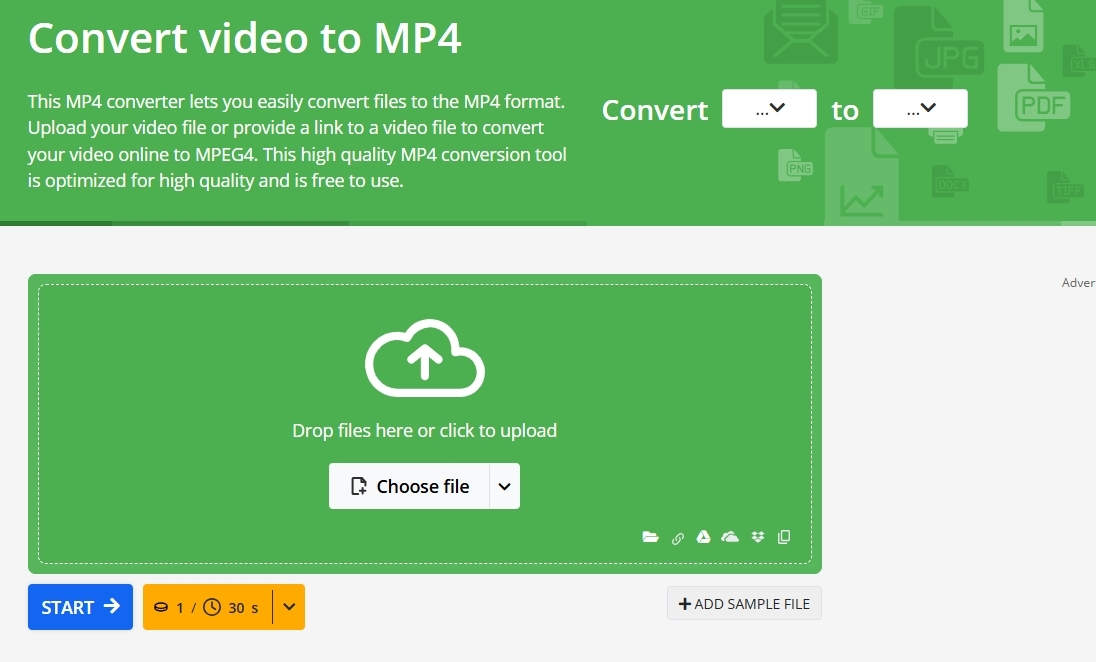Viewport: 1096px width, 662px height.
Task: Open the source format dropdown after Convert
Action: click(769, 108)
